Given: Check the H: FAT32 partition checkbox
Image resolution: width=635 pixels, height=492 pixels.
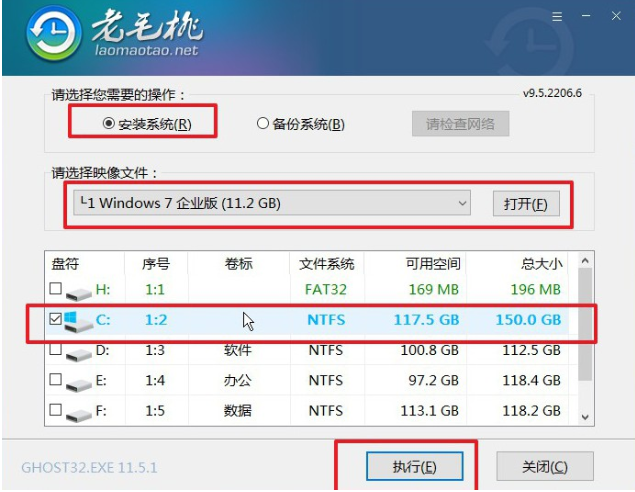Looking at the screenshot, I should 55,288.
